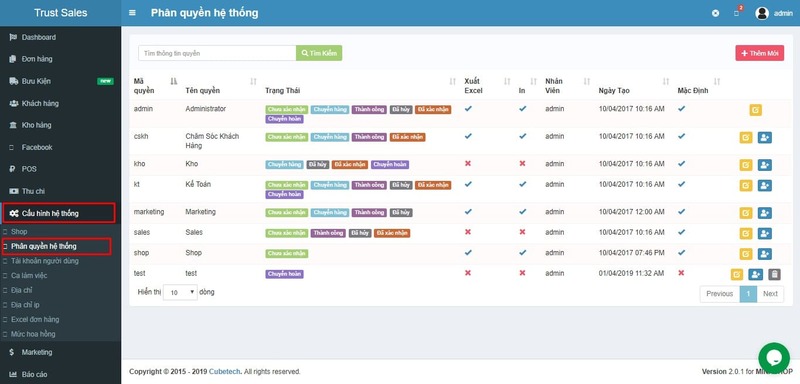800x384 pixels.
Task: Edit the cskh role
Action: pos(746,137)
